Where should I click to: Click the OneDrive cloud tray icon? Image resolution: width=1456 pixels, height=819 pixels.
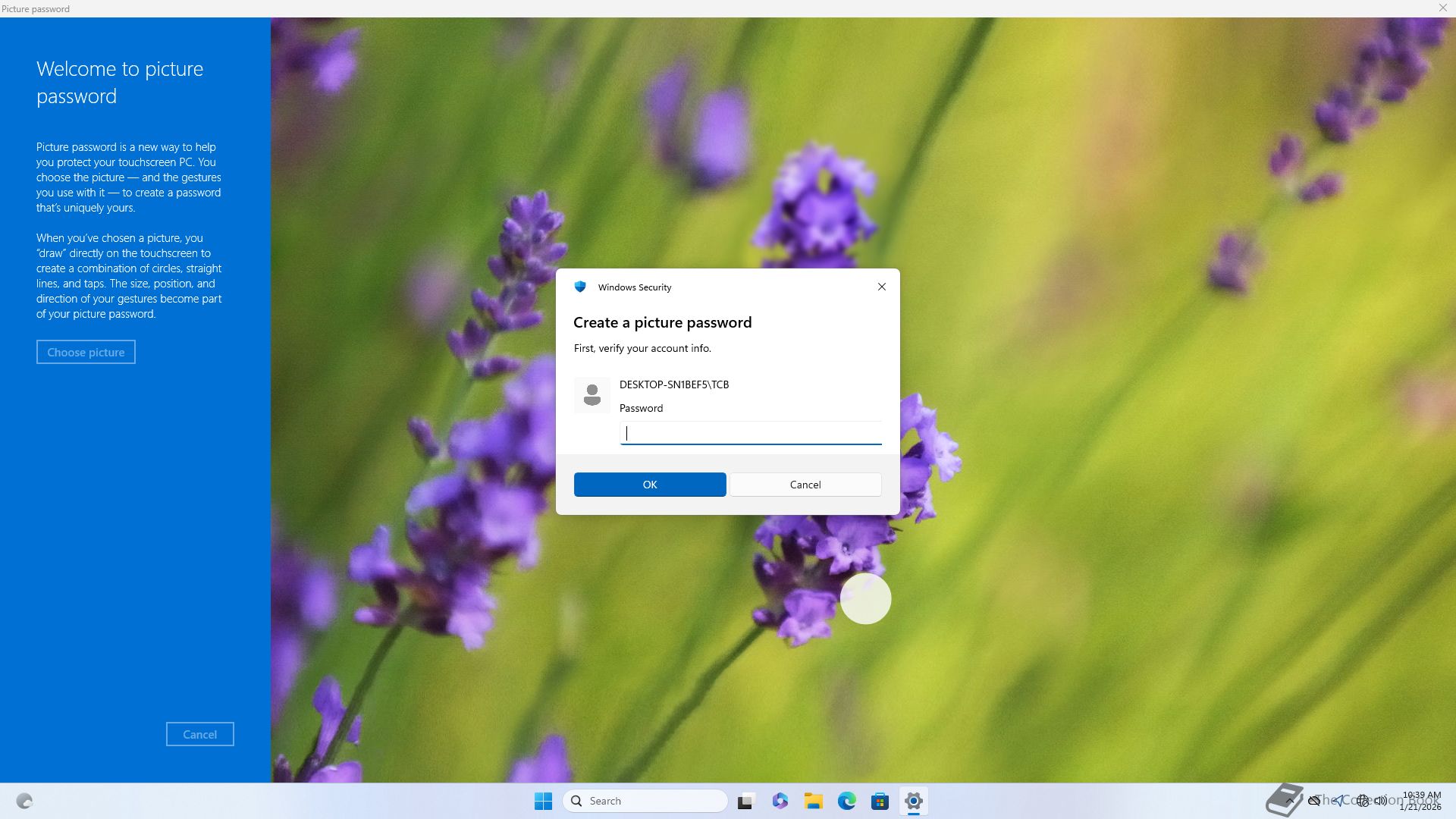click(1314, 801)
